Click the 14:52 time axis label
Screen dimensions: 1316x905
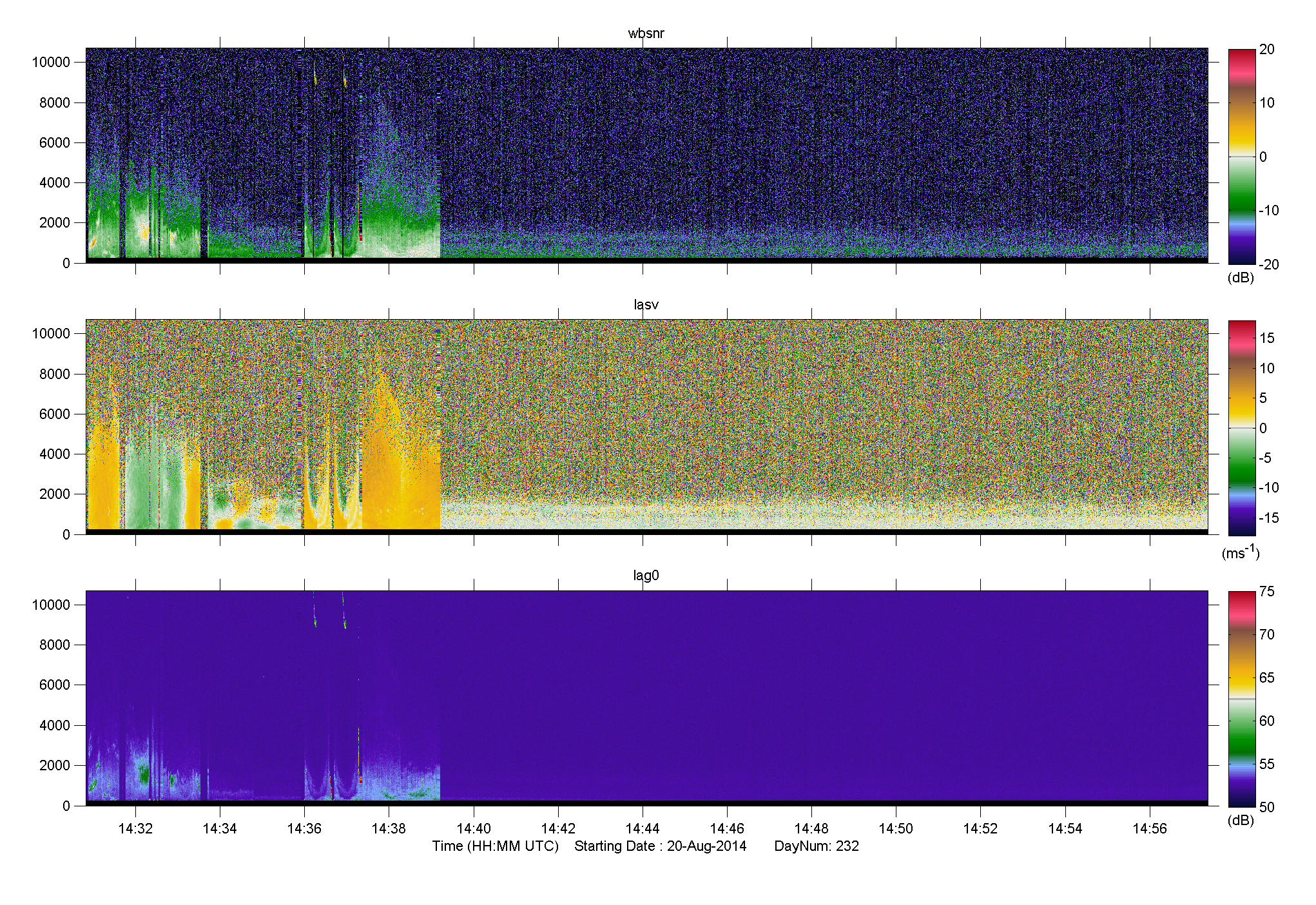980,829
